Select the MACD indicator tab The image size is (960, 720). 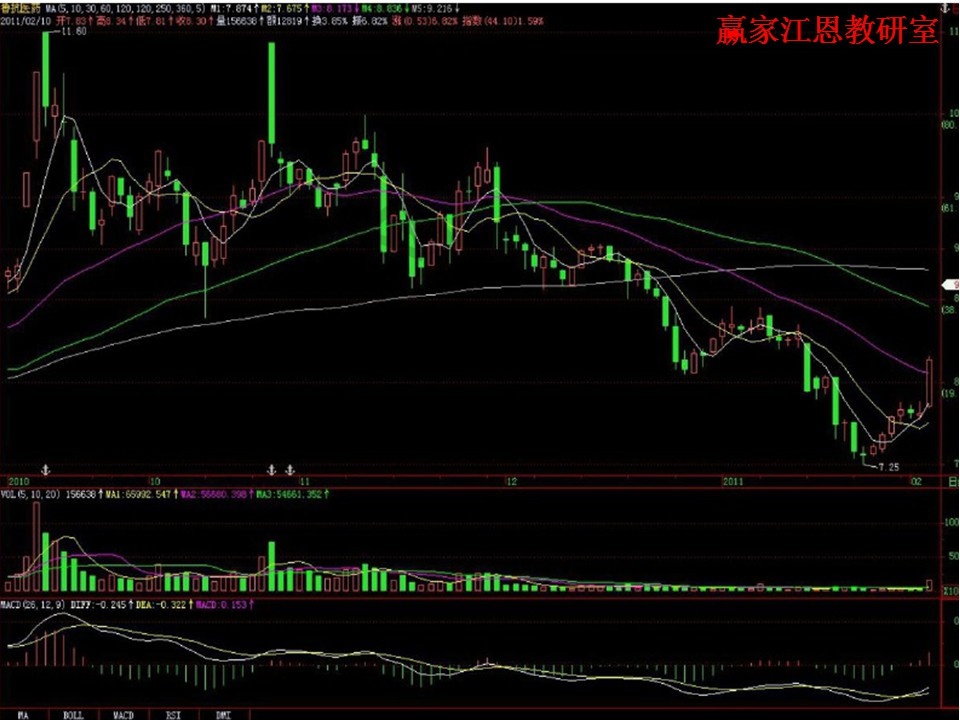[123, 715]
